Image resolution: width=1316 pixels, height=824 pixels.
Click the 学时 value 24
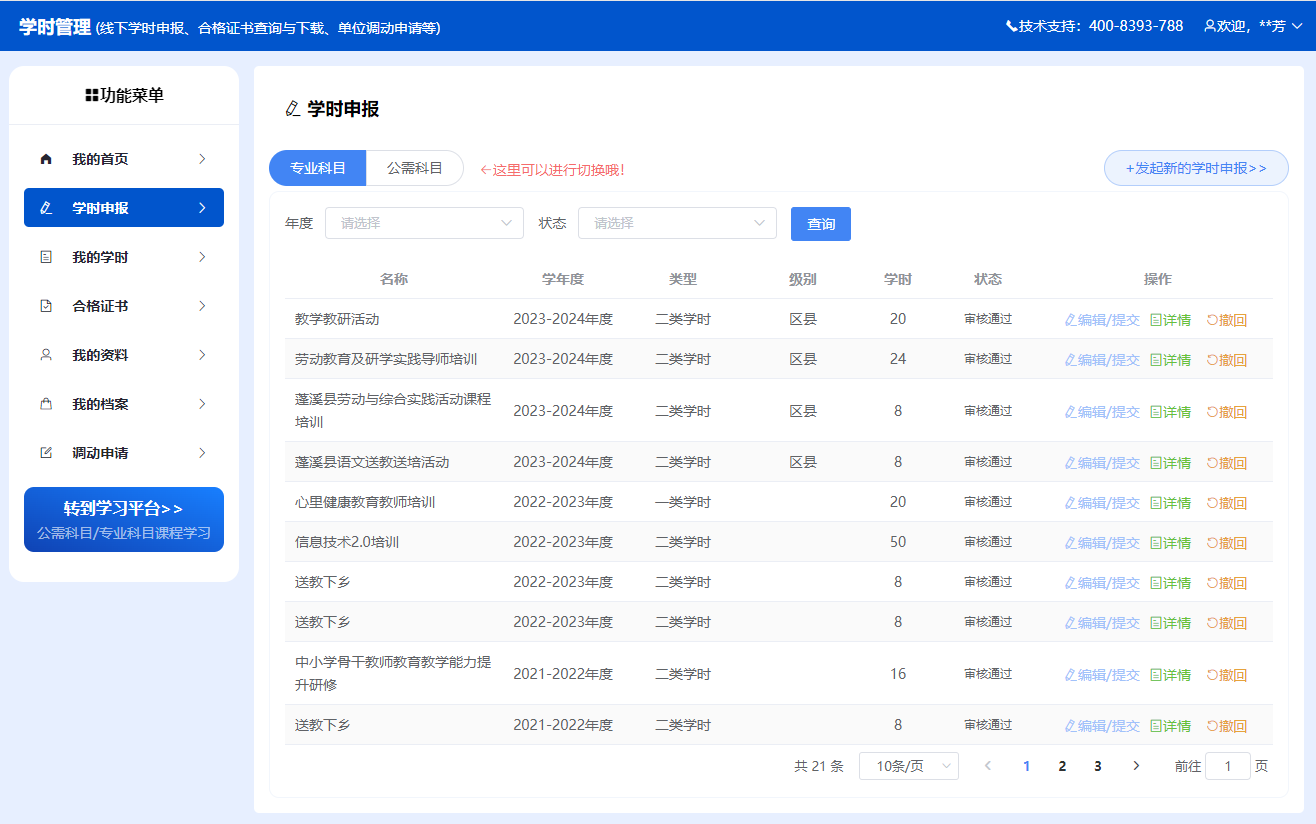point(898,359)
